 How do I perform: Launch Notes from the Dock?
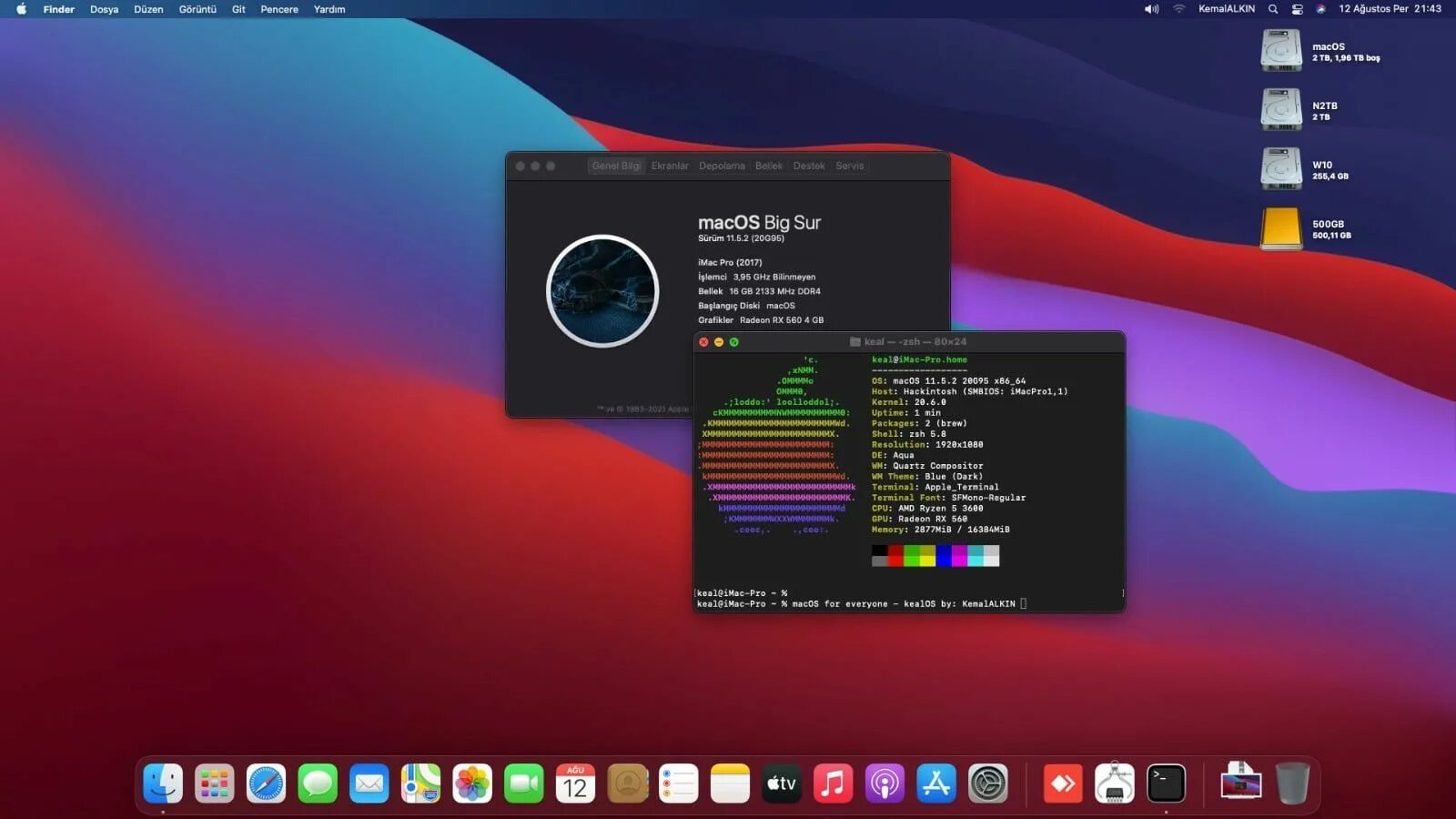731,784
